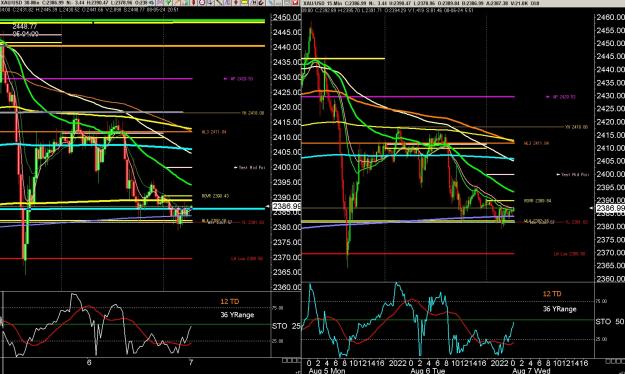This screenshot has width=625, height=374.
Task: Click the red LH Low label, right chart
Action: pyautogui.click(x=570, y=254)
